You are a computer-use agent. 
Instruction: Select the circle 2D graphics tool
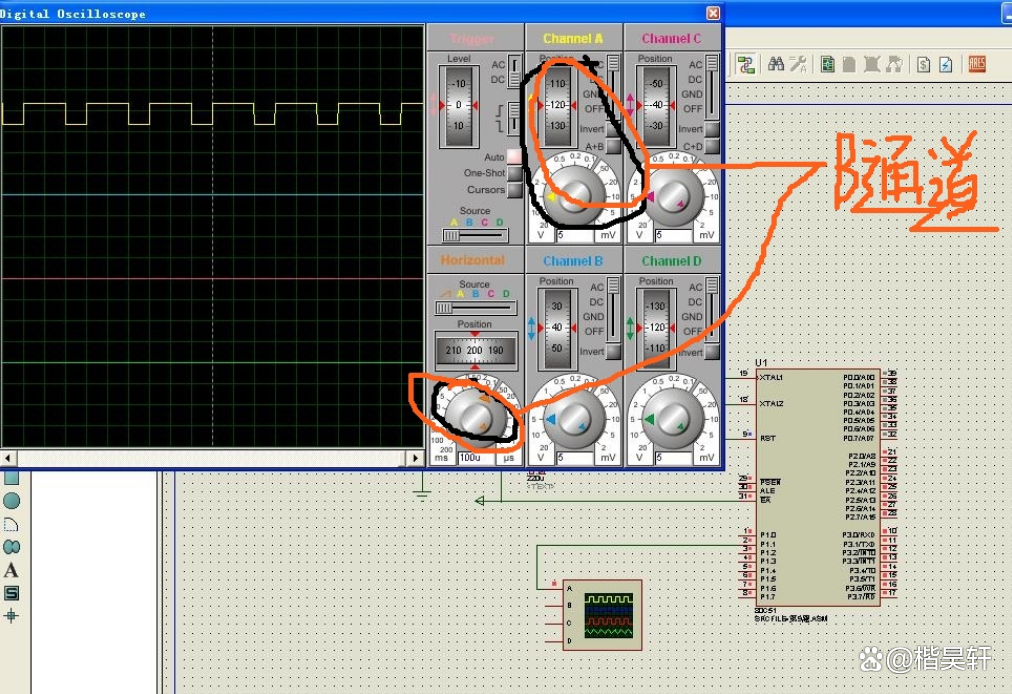tap(12, 501)
